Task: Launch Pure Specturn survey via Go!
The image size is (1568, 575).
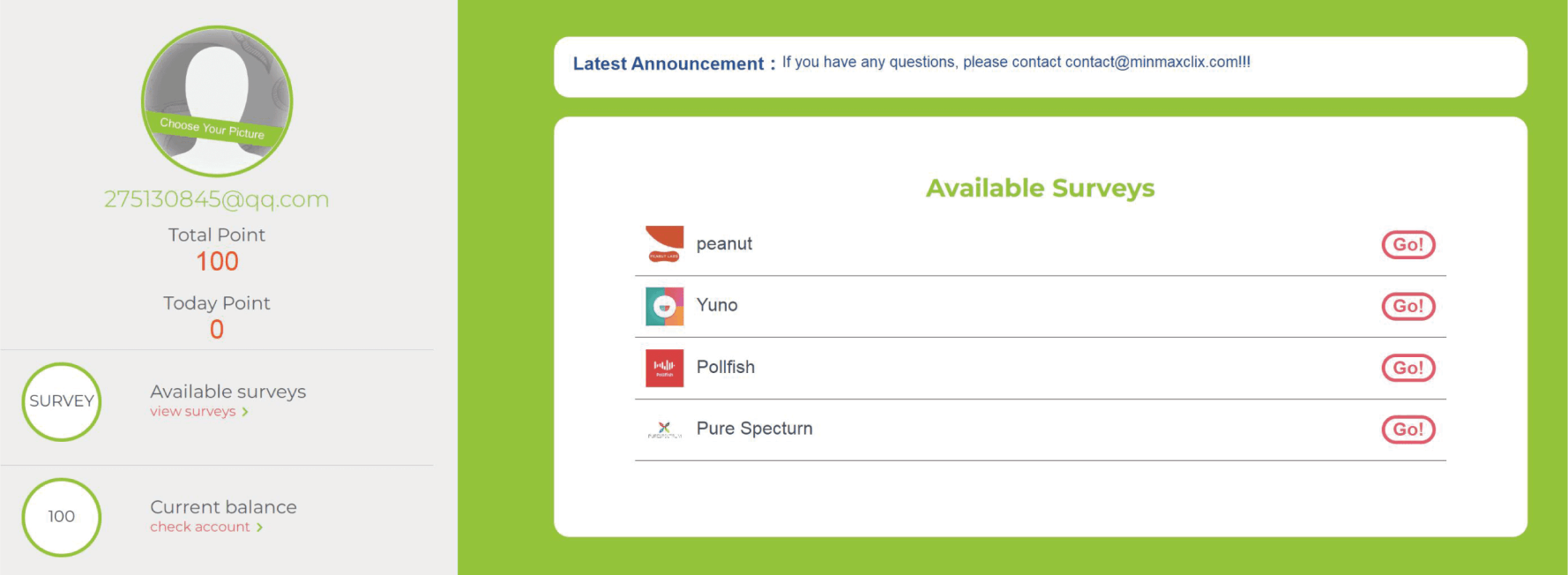Action: (x=1407, y=429)
